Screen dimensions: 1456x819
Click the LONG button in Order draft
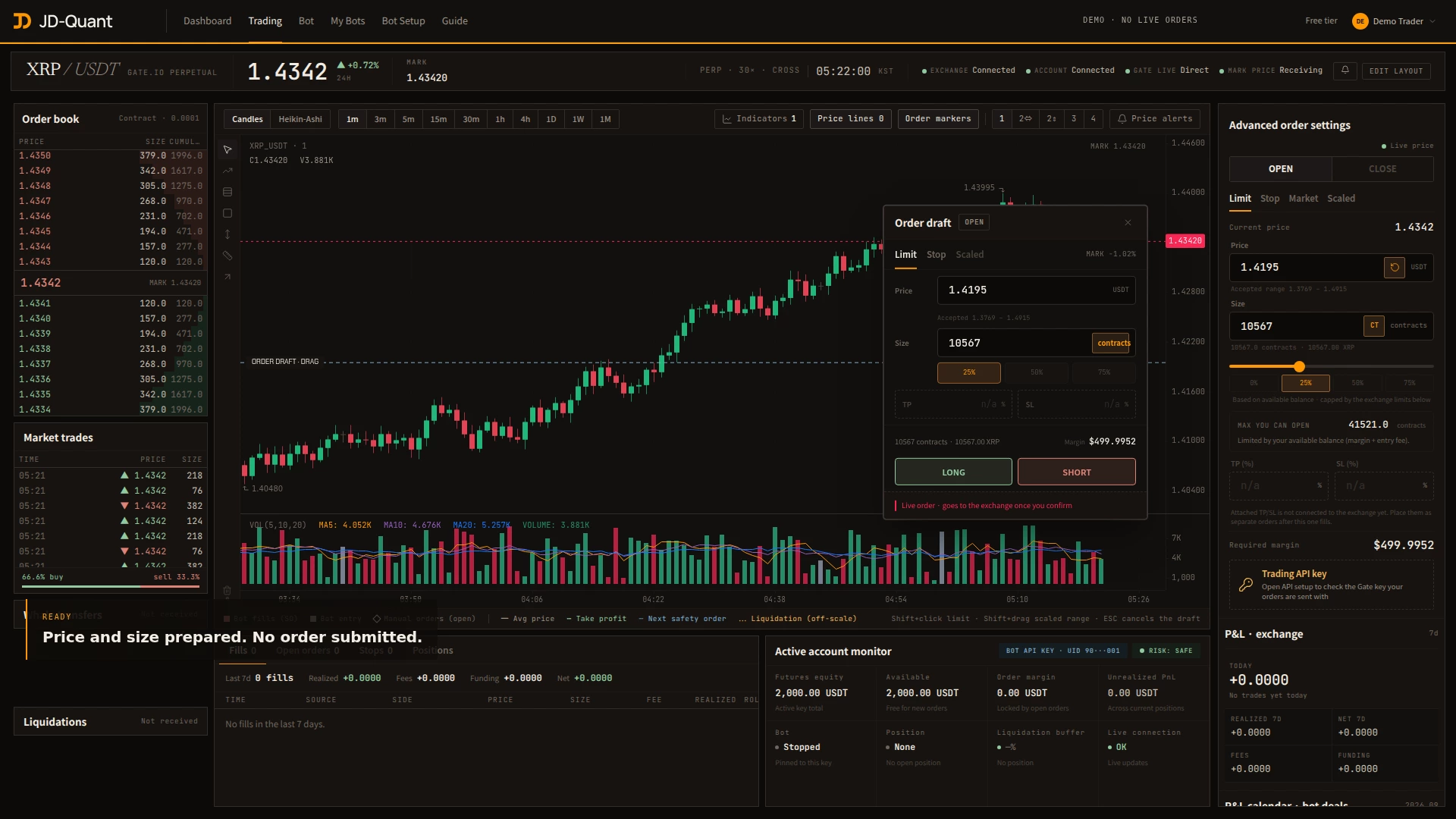pos(953,472)
